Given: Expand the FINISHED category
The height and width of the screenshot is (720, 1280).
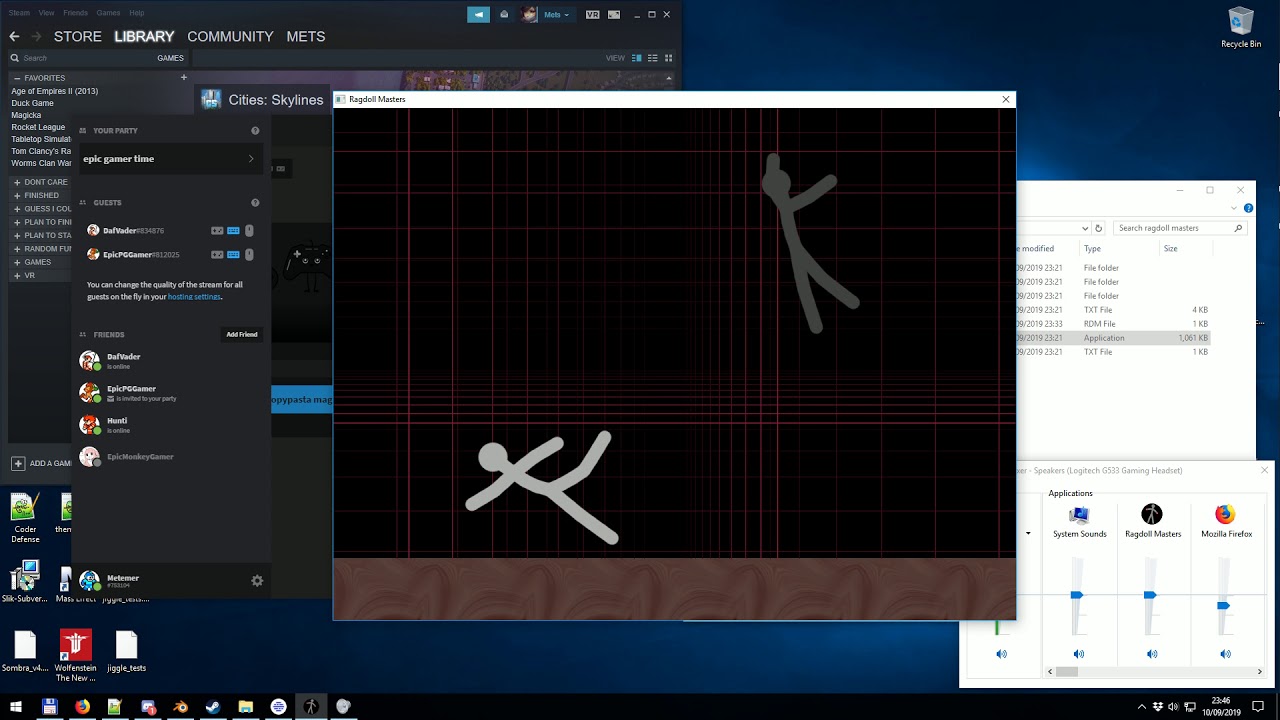Looking at the screenshot, I should [17, 196].
